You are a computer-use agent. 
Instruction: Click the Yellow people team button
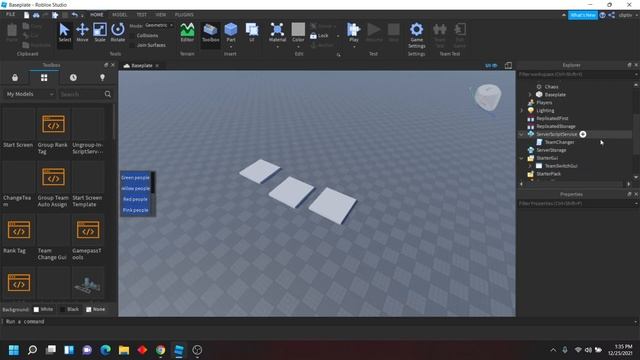[136, 189]
